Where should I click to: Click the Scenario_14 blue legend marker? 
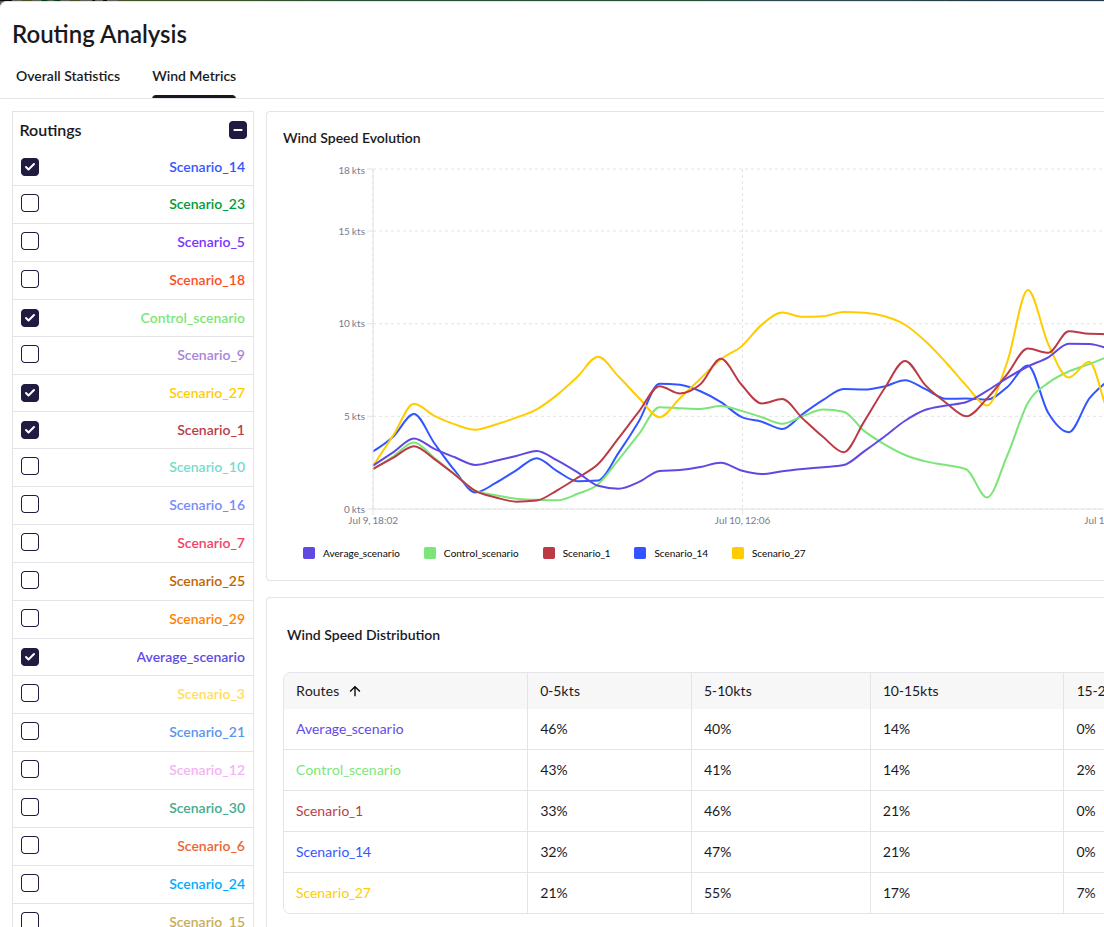click(x=640, y=553)
